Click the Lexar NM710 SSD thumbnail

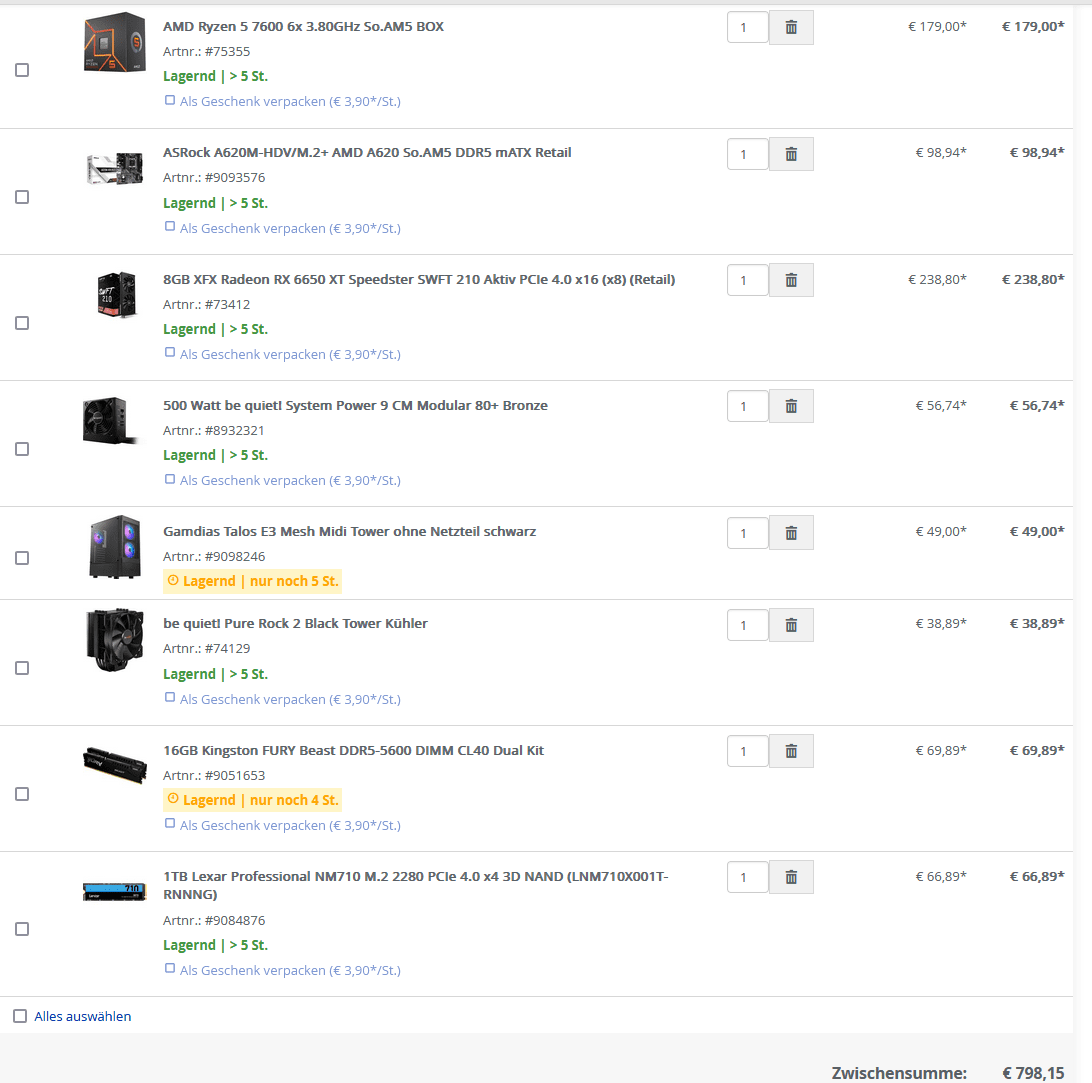point(115,891)
